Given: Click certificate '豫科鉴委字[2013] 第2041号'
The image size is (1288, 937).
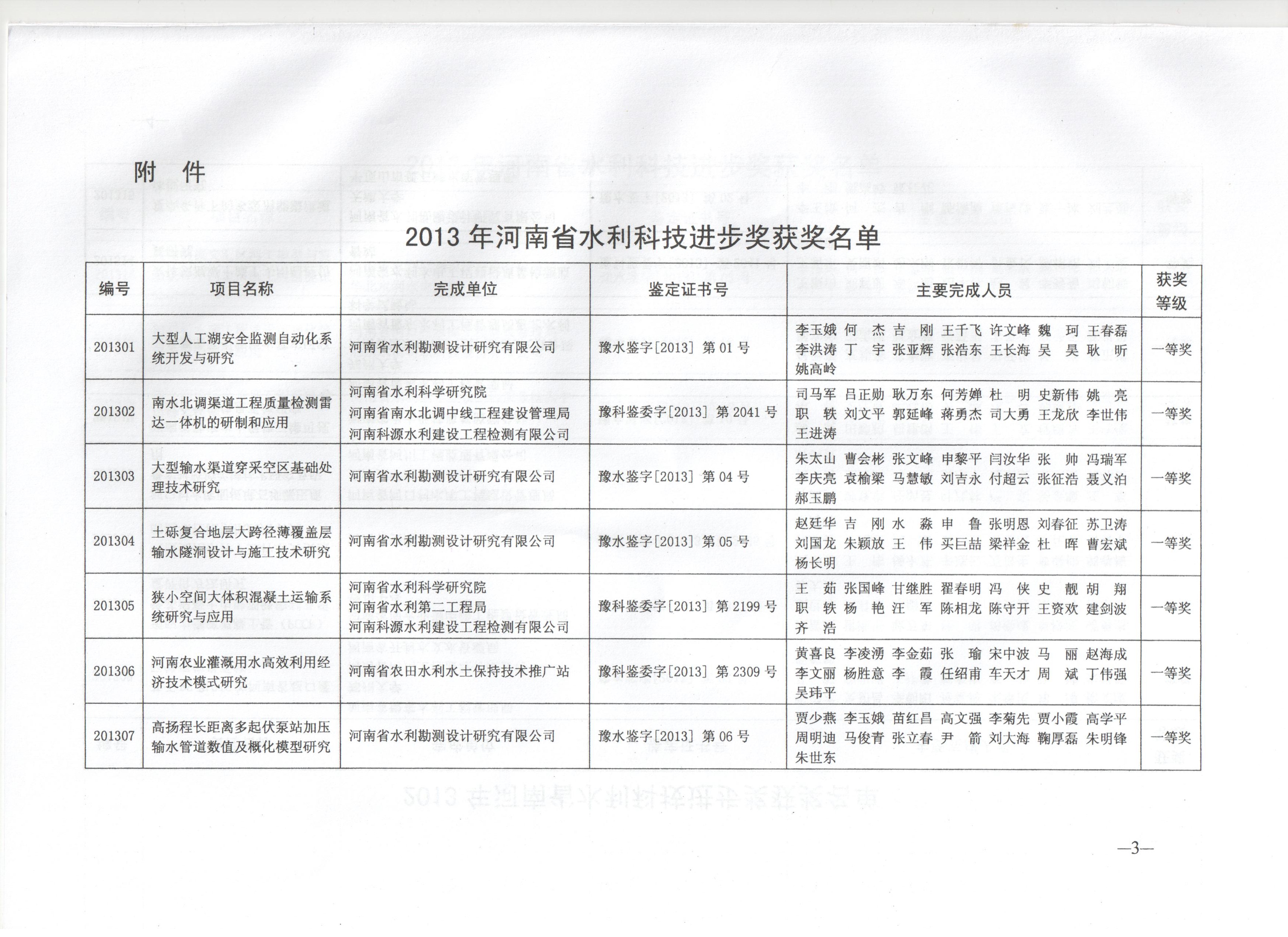Looking at the screenshot, I should pyautogui.click(x=688, y=412).
